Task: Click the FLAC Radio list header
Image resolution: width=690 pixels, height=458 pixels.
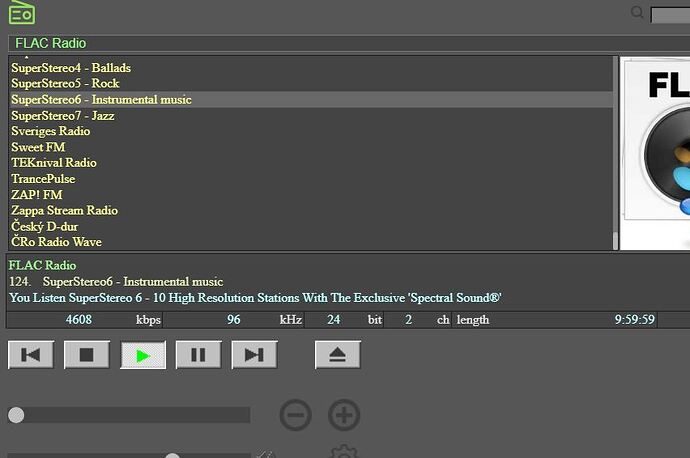Action: 349,44
